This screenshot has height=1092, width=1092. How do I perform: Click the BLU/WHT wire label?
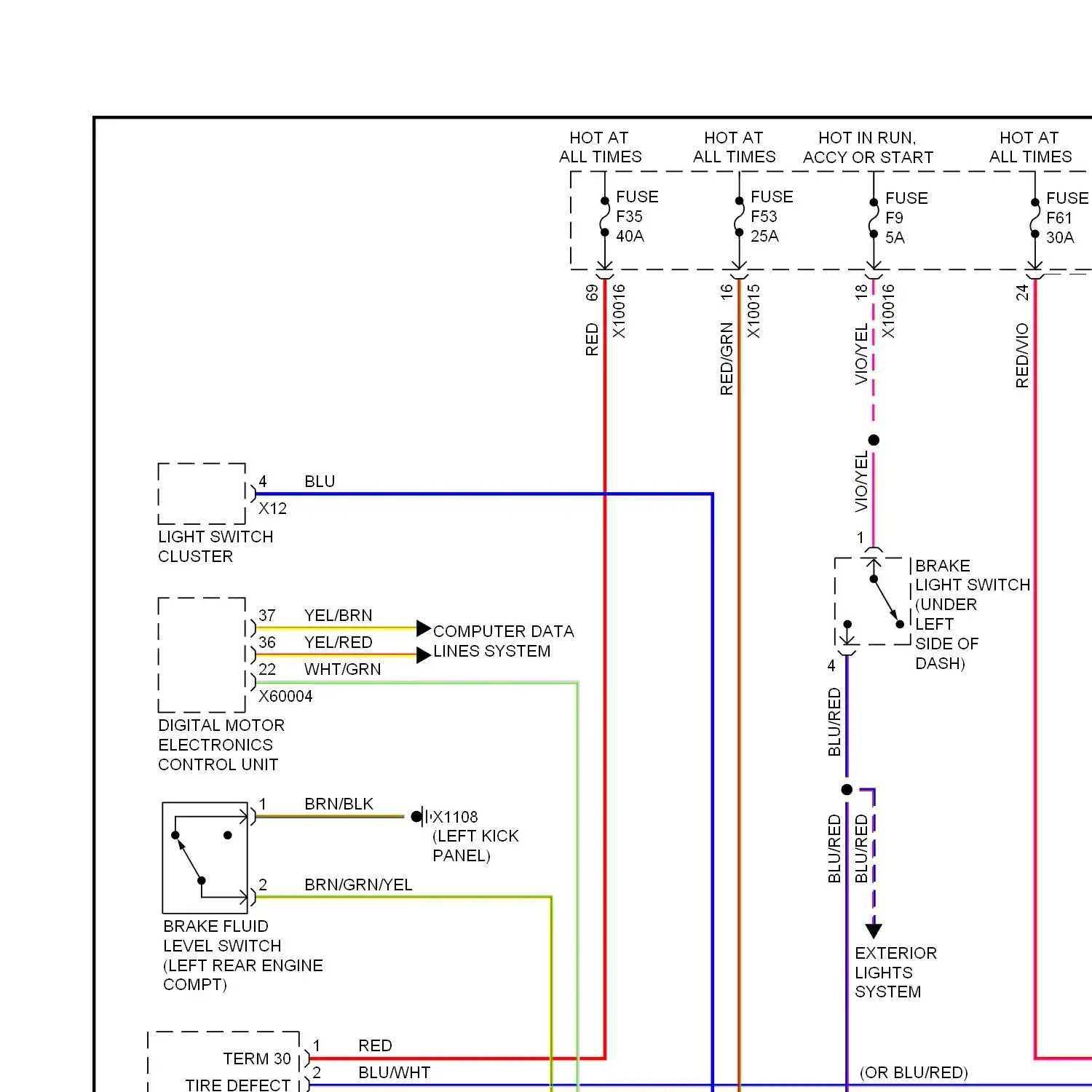point(395,1073)
